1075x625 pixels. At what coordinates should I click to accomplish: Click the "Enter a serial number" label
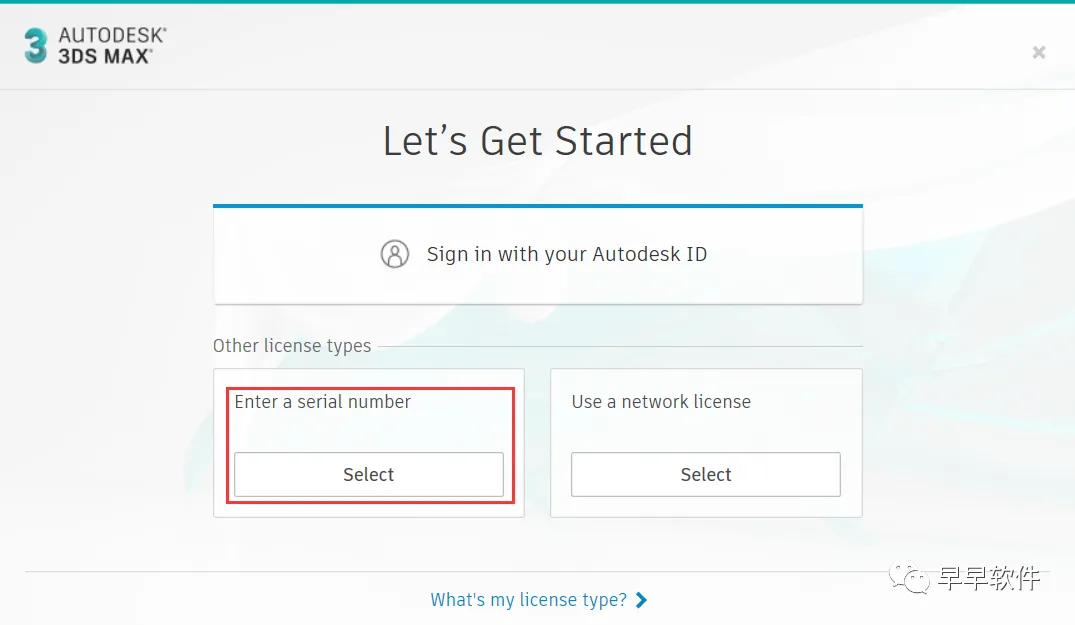[323, 402]
